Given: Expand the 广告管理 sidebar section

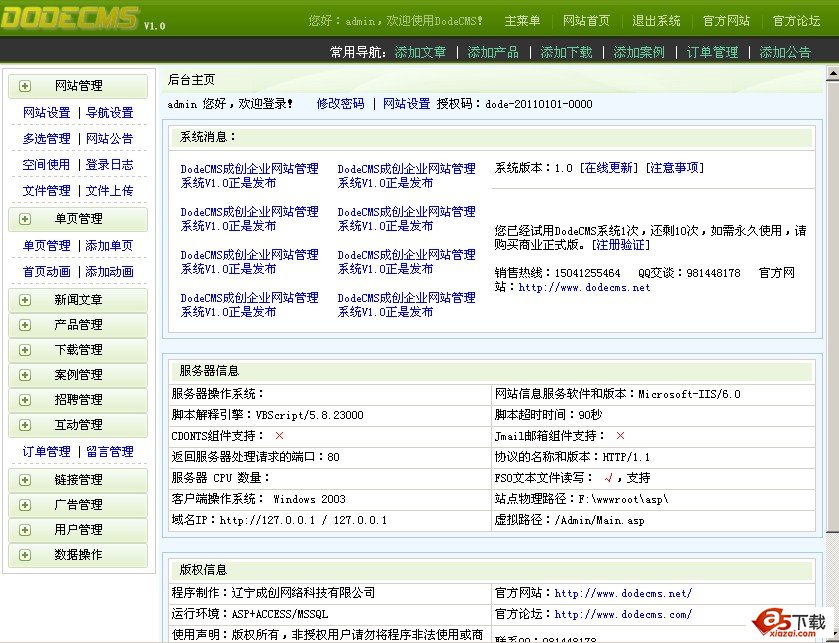Looking at the screenshot, I should 77,505.
